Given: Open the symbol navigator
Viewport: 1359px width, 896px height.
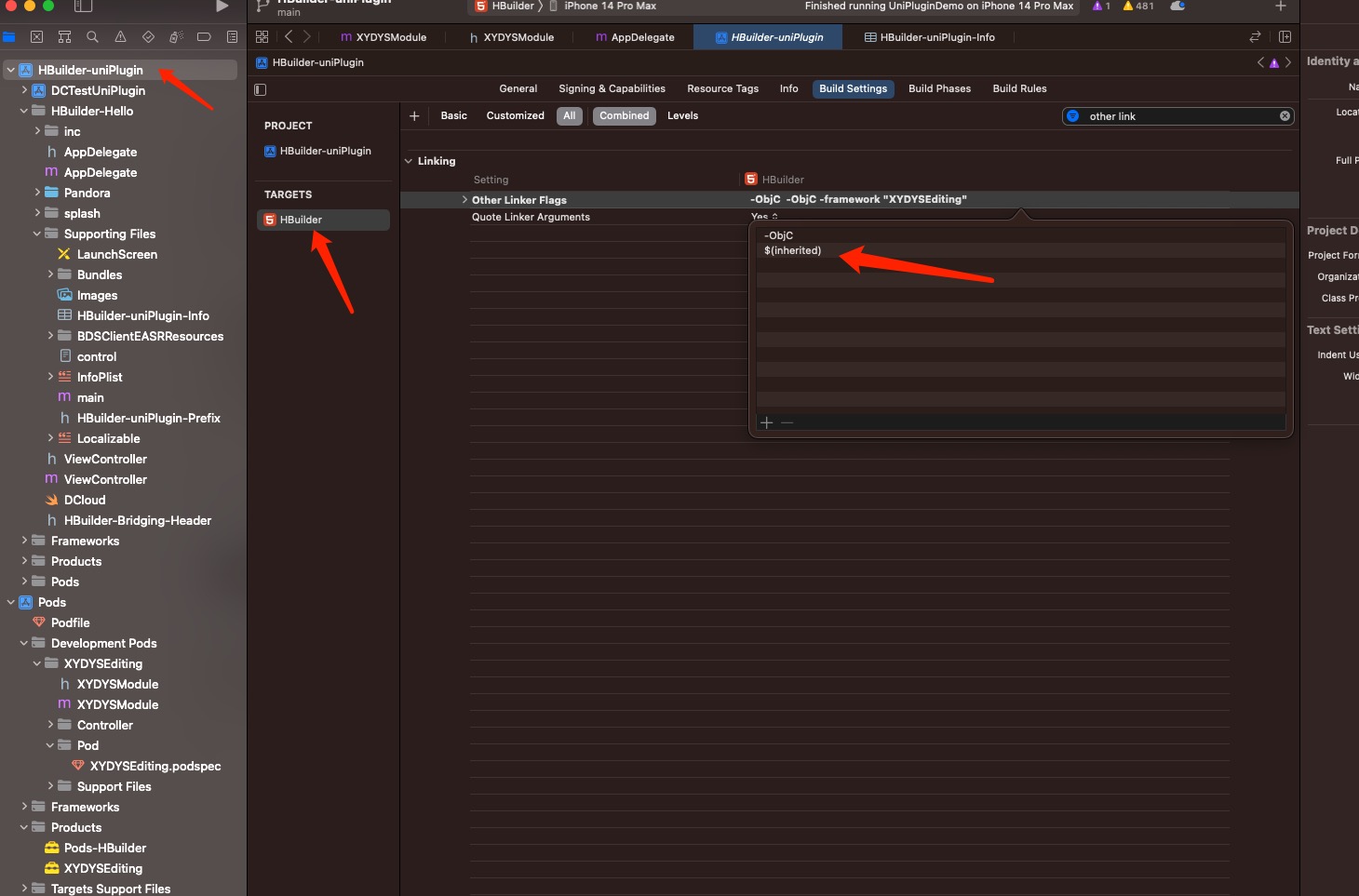Looking at the screenshot, I should click(64, 37).
